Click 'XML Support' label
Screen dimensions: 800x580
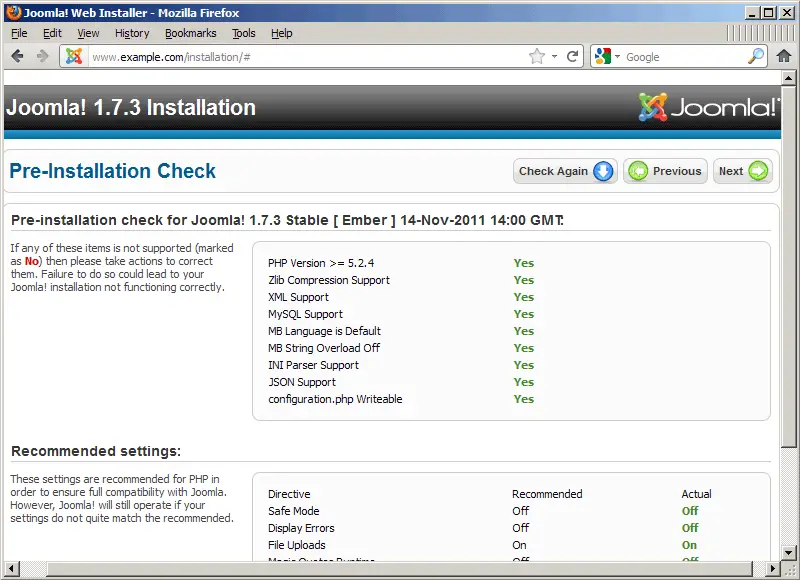(x=298, y=297)
